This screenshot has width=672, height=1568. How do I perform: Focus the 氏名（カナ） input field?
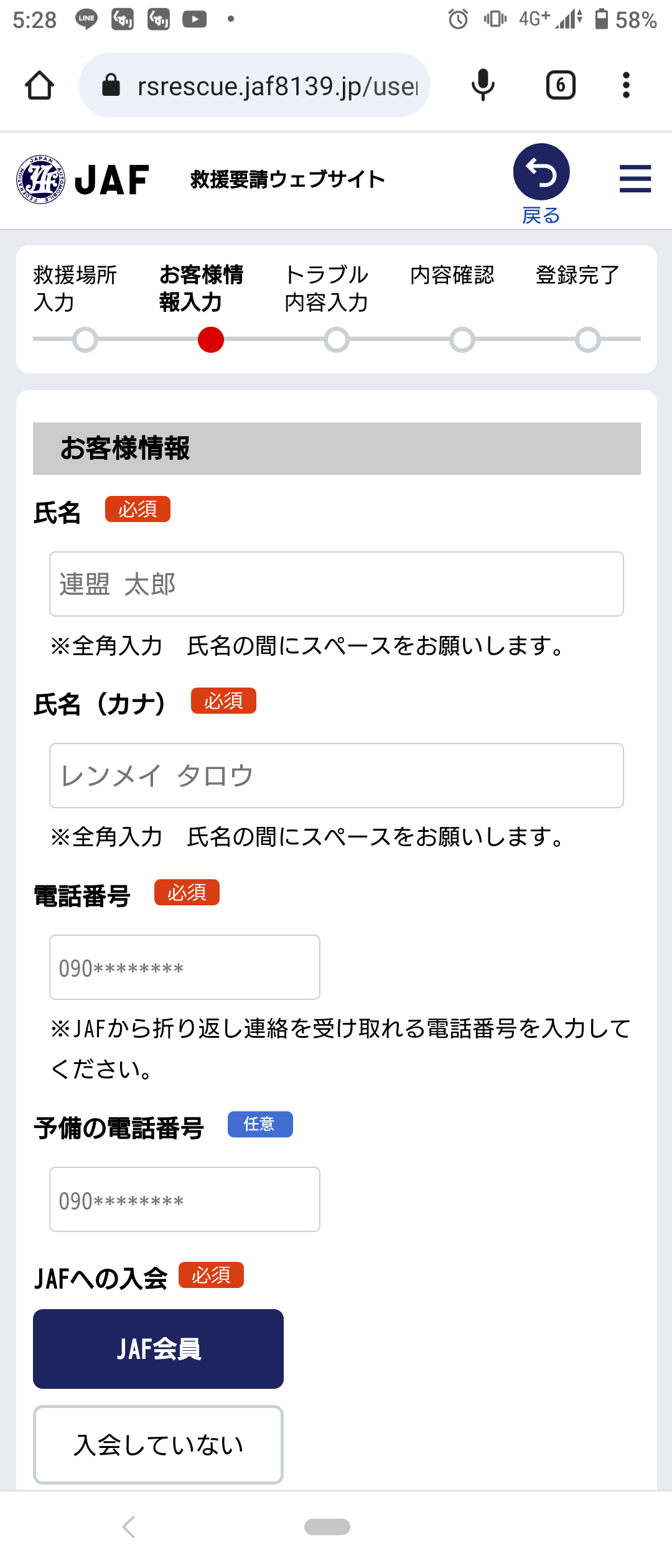coord(336,776)
